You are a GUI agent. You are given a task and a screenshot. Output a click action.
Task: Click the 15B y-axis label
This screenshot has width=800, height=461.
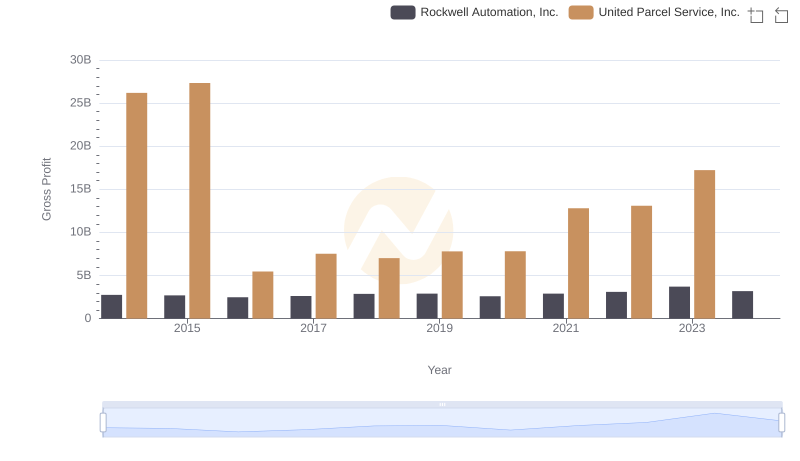pos(81,189)
